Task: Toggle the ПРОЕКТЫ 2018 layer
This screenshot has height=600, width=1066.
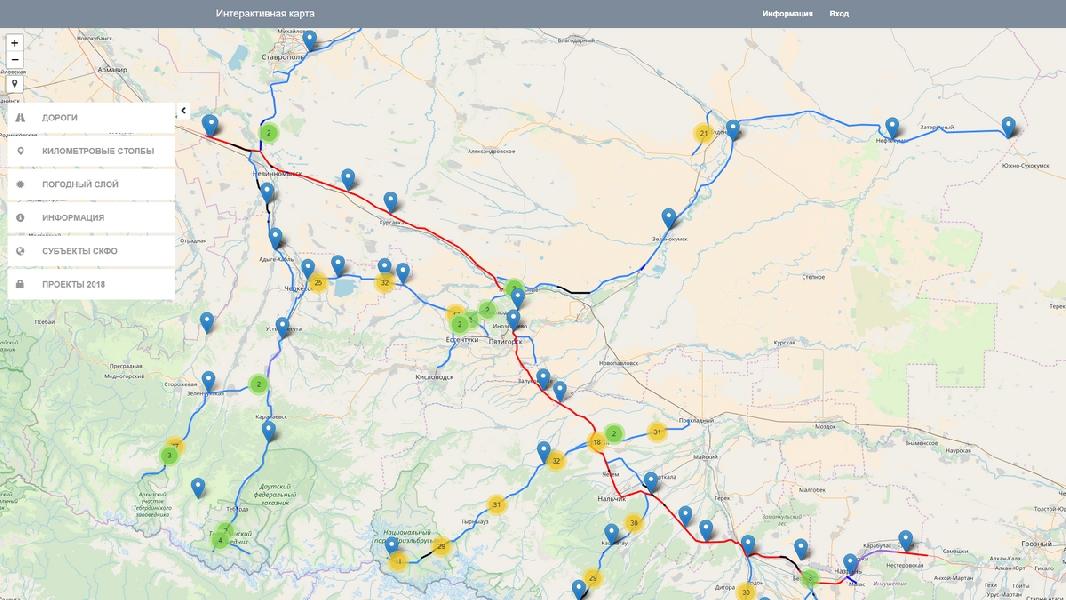Action: tap(88, 284)
